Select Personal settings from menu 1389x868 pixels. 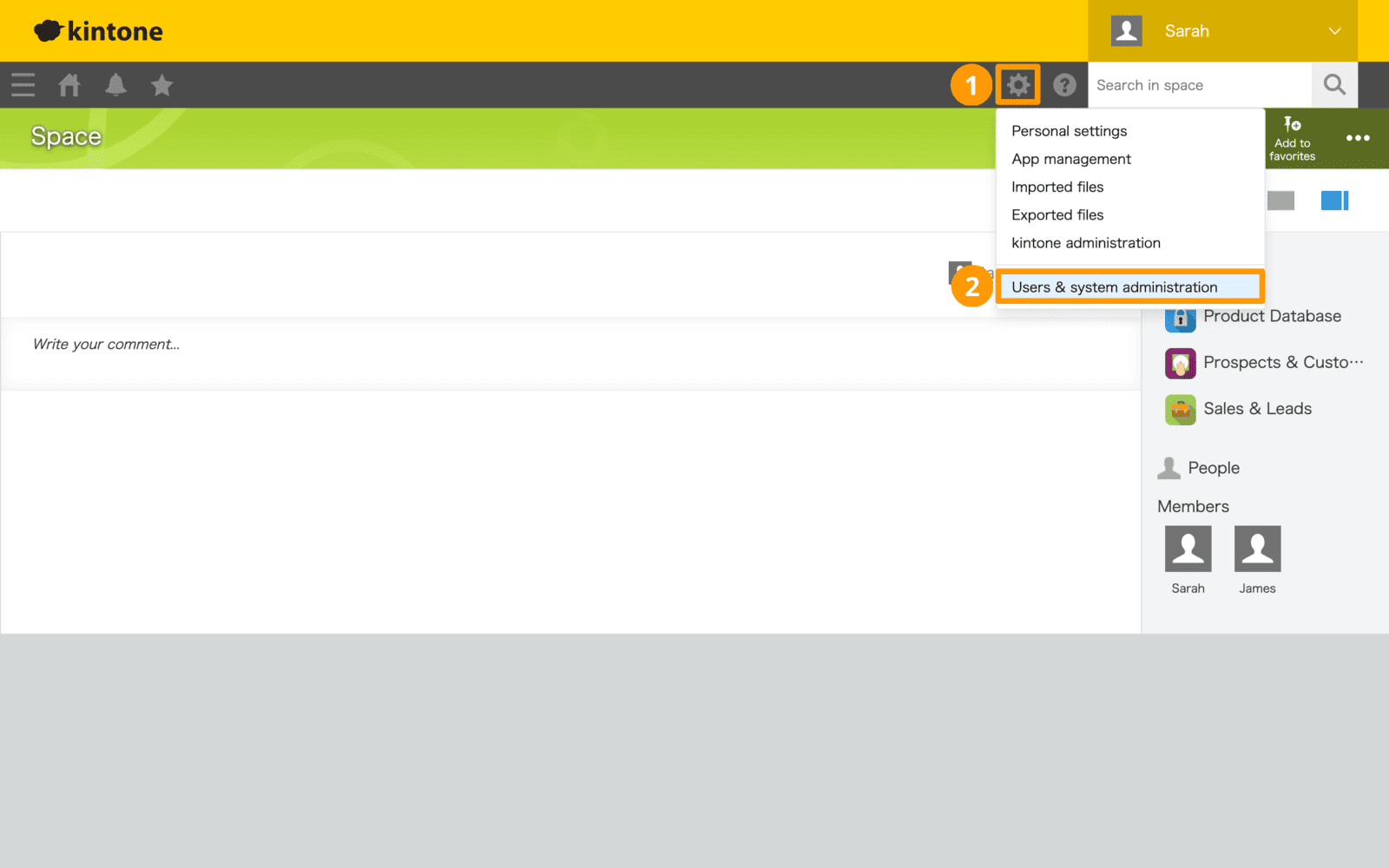[x=1069, y=131]
